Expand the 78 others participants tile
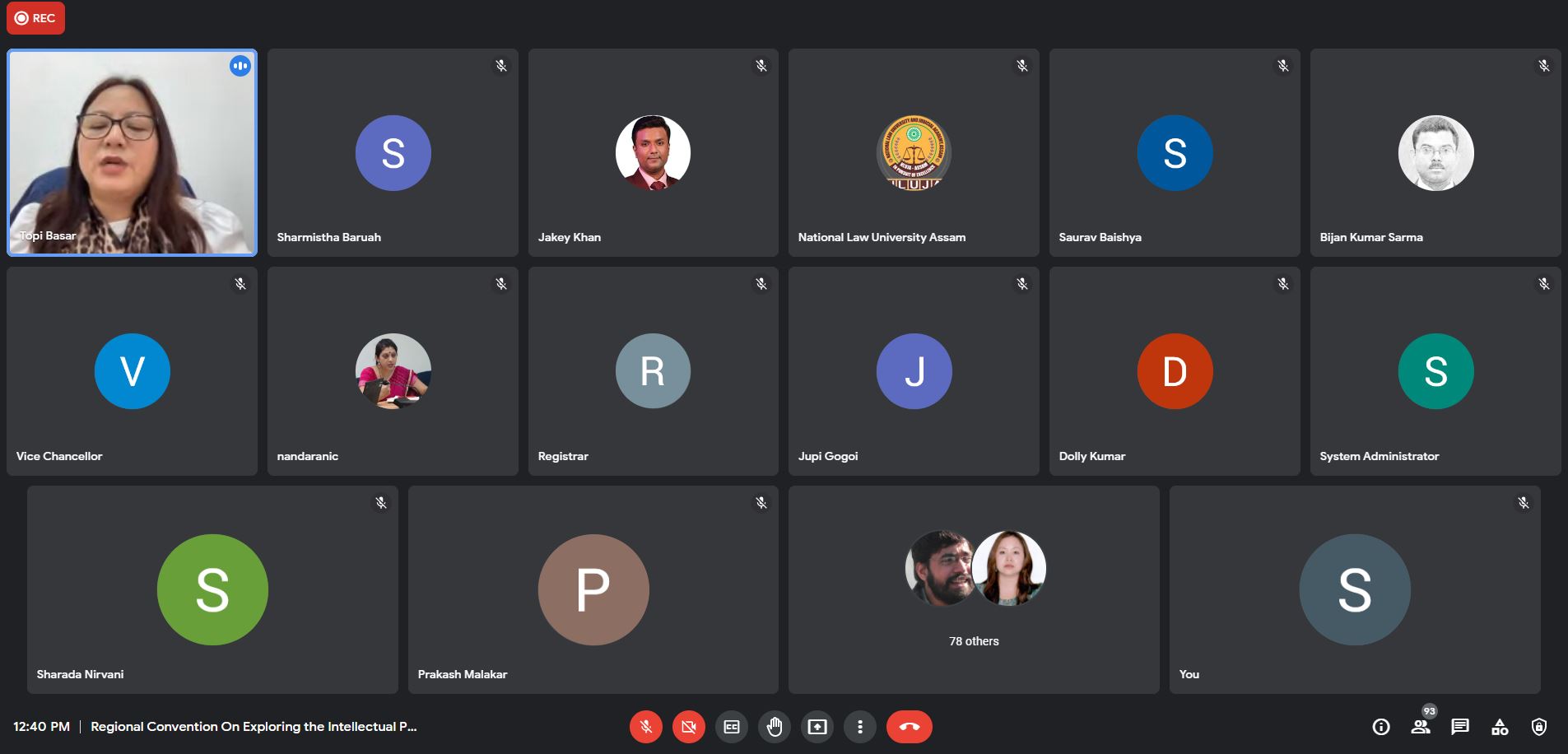 (974, 589)
